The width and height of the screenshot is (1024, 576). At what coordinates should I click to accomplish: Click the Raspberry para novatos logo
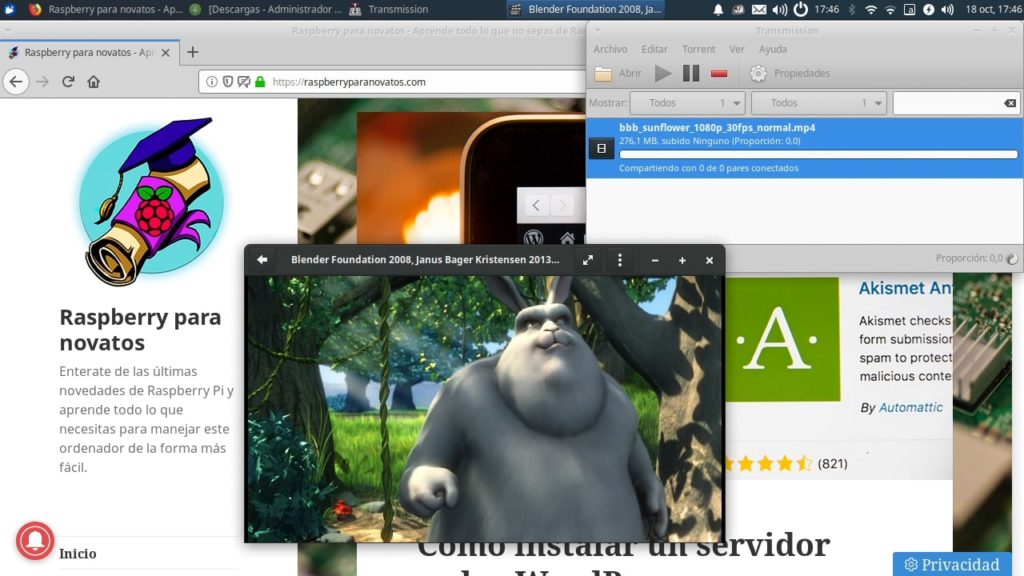152,201
